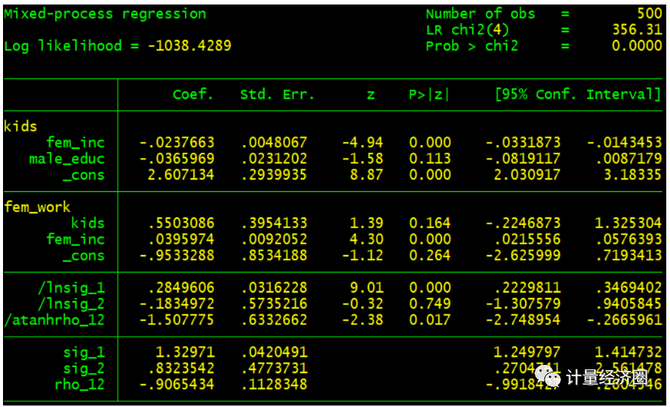Image resolution: width=670 pixels, height=407 pixels.
Task: Click the 'sig_1' row label
Action: [84, 353]
